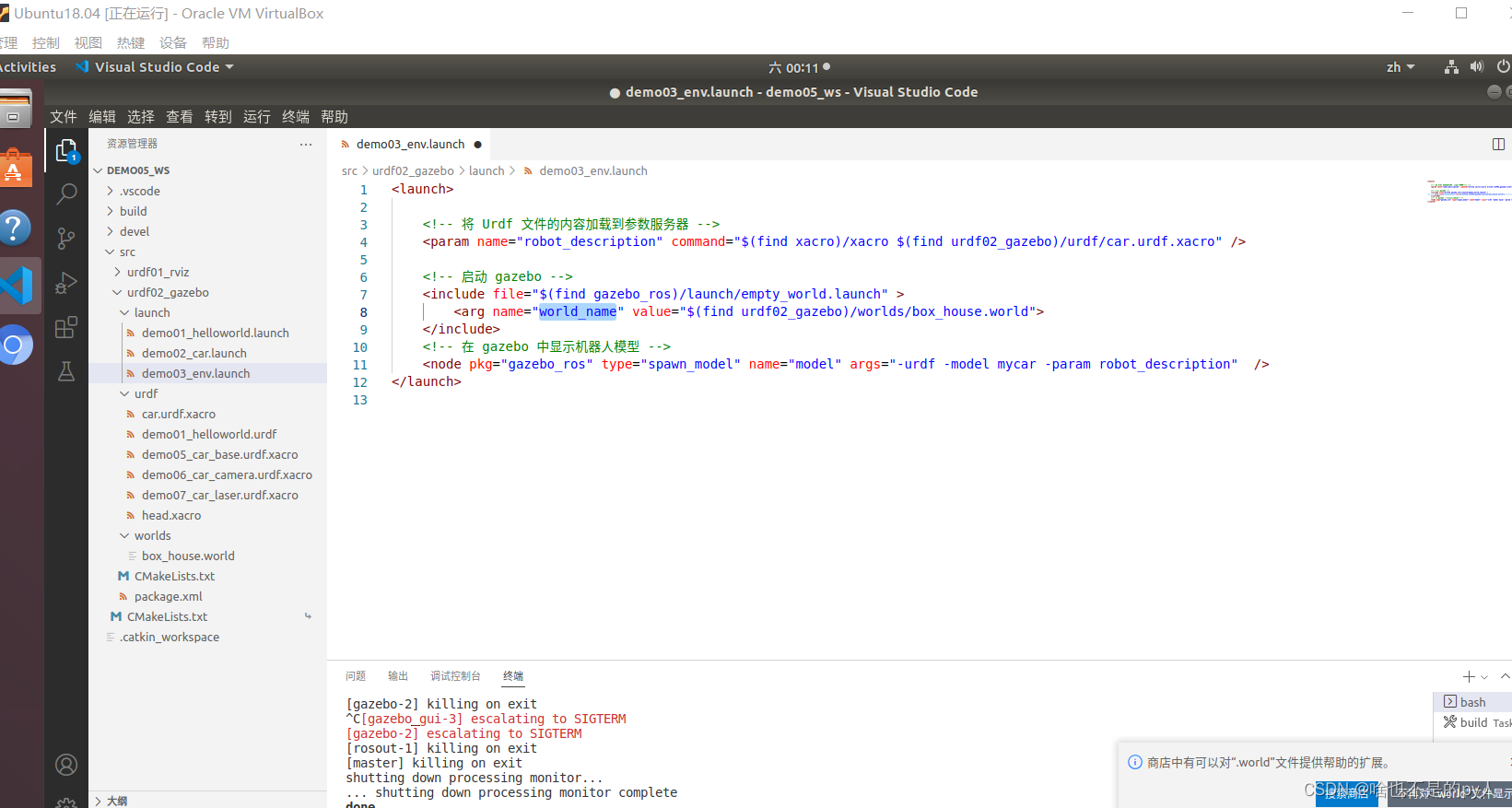1512x808 pixels.
Task: Open the 编辑 menu
Action: pyautogui.click(x=102, y=117)
